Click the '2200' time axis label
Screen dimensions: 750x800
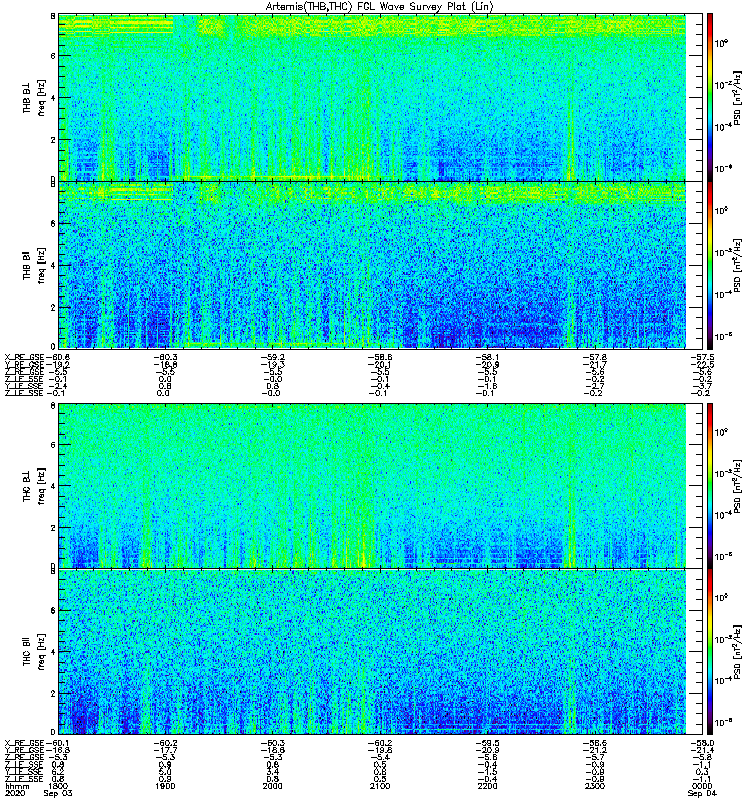[x=487, y=786]
